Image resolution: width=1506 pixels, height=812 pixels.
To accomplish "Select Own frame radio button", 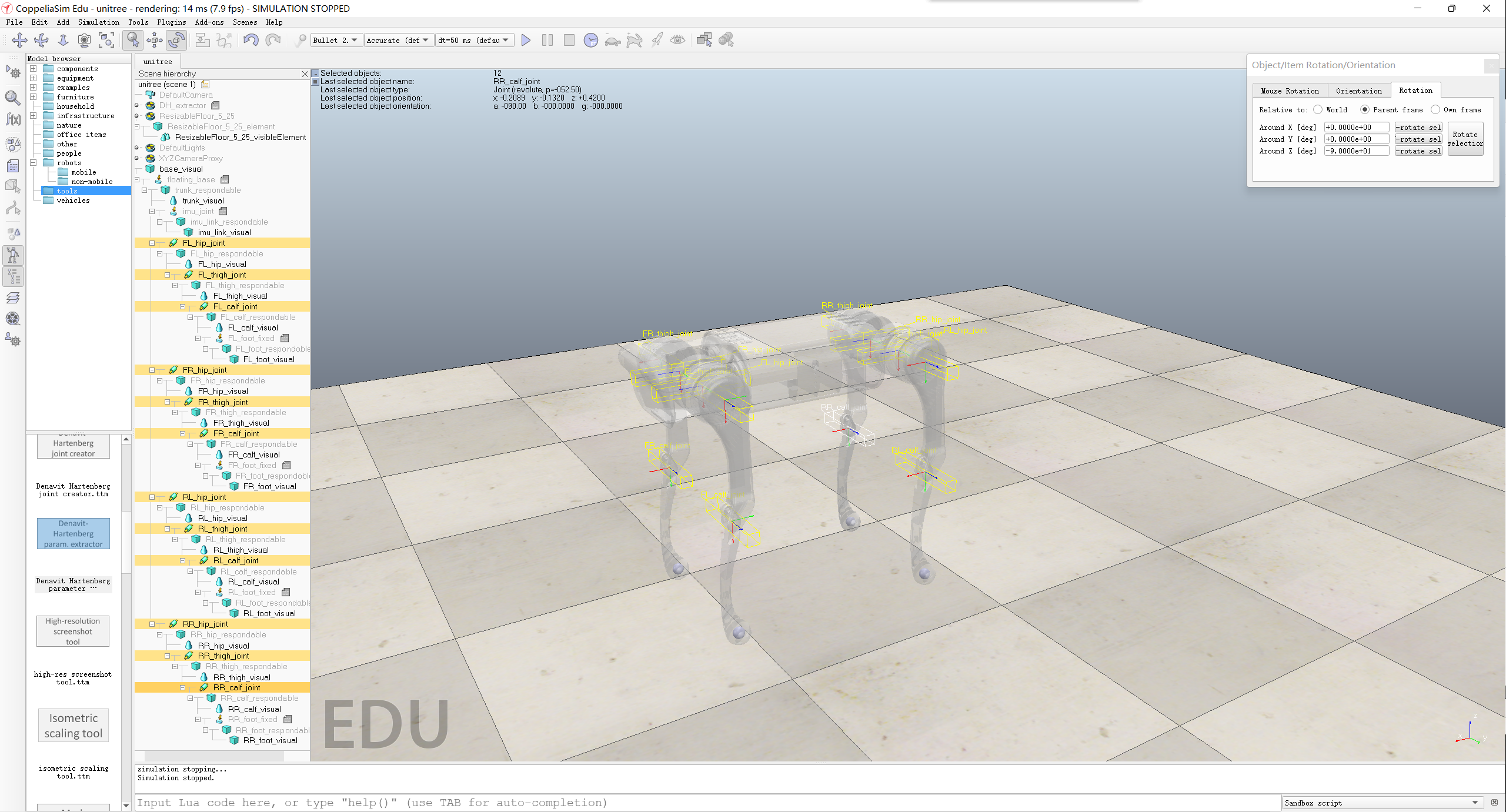I will tap(1435, 110).
